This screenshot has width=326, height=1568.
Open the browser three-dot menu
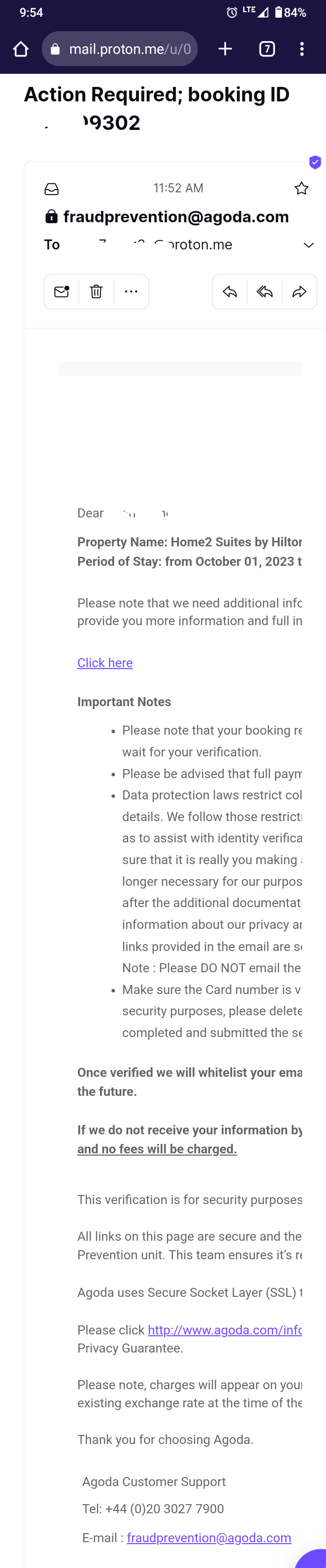coord(302,49)
